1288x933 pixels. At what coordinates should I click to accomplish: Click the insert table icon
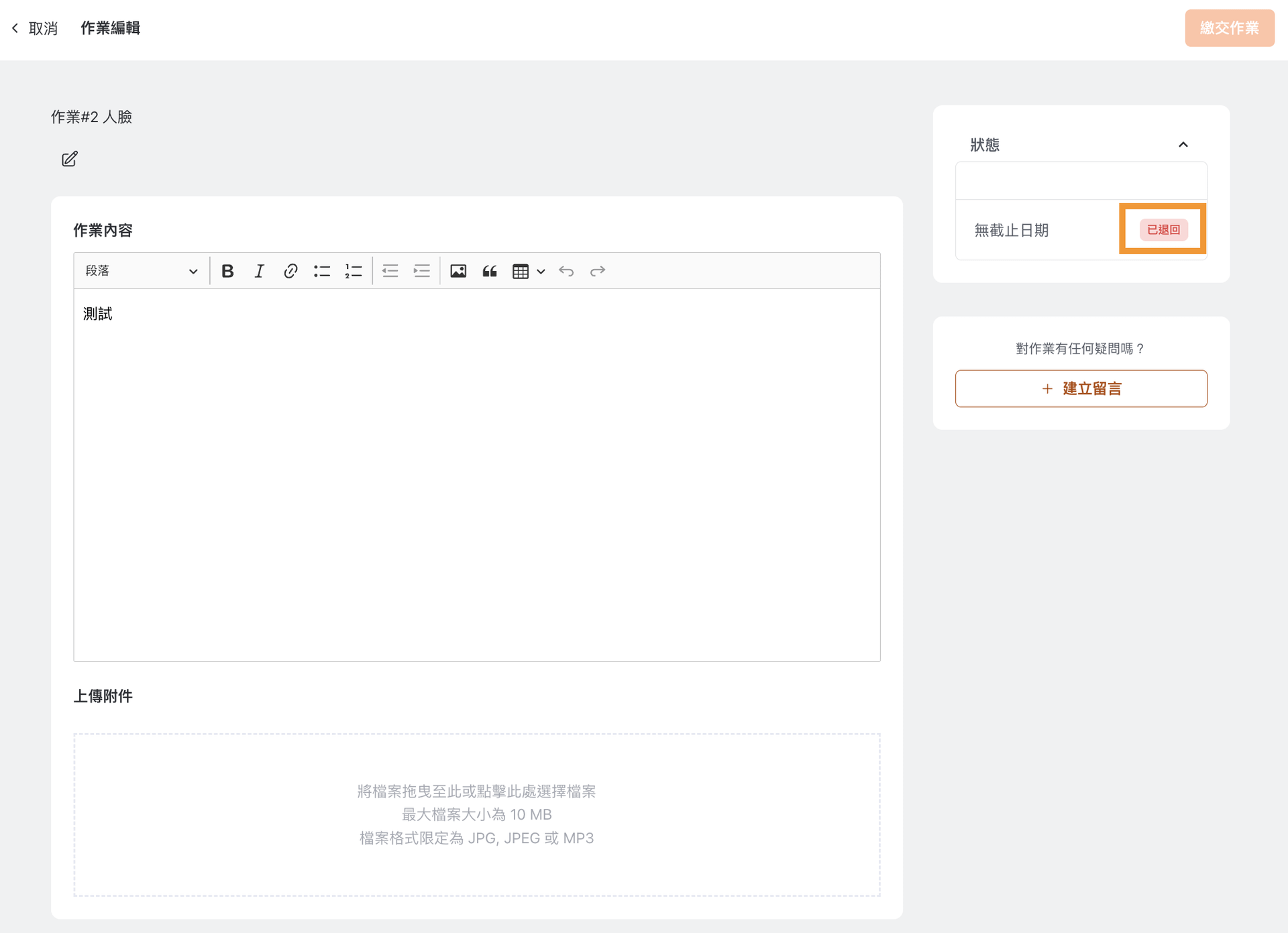pos(521,271)
